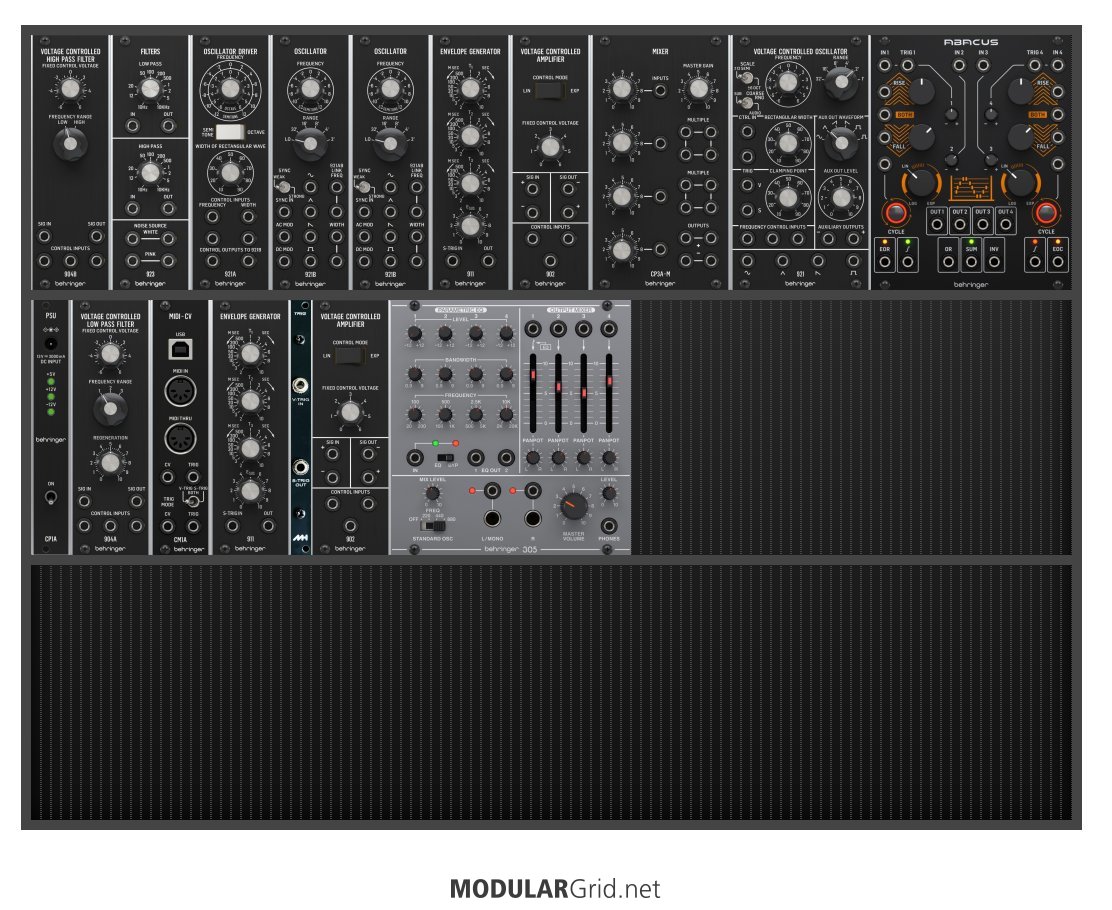Image resolution: width=1112 pixels, height=910 pixels.
Task: Click the 904B Frequency Range knob
Action: (70, 144)
